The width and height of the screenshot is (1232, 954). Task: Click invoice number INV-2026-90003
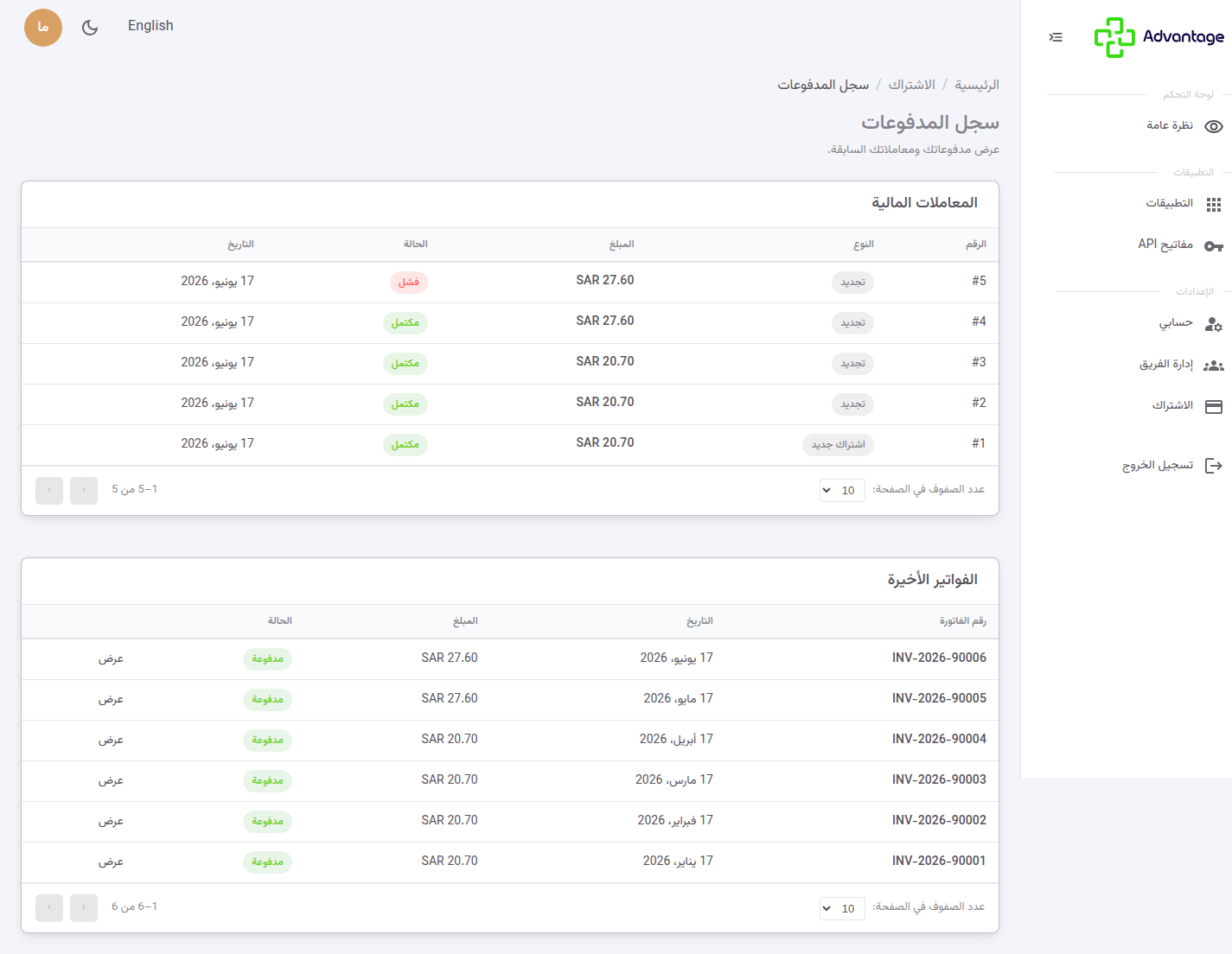(x=939, y=779)
